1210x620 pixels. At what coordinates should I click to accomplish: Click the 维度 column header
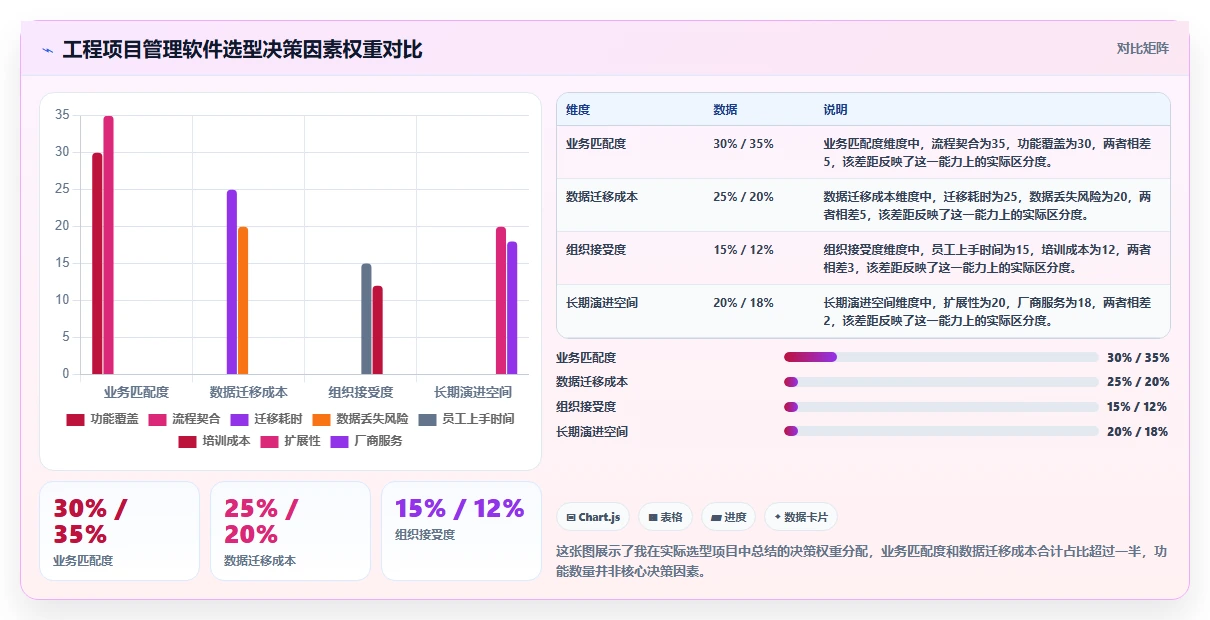click(577, 110)
